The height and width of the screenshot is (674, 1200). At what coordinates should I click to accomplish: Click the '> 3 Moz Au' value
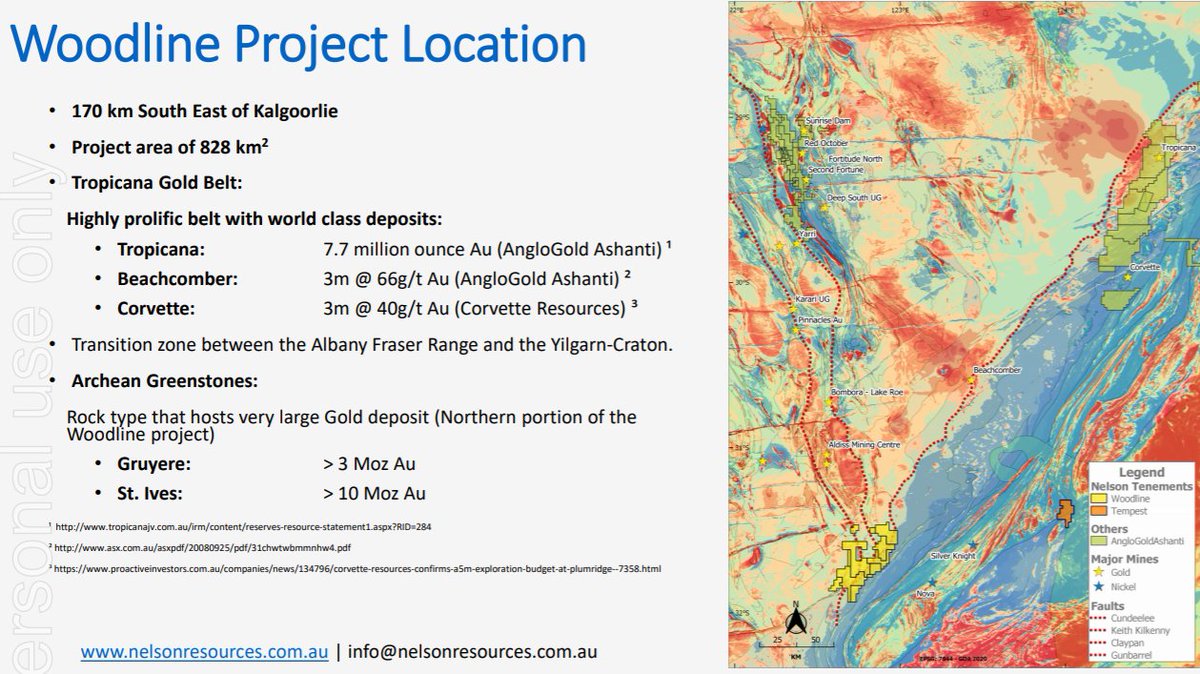click(369, 464)
